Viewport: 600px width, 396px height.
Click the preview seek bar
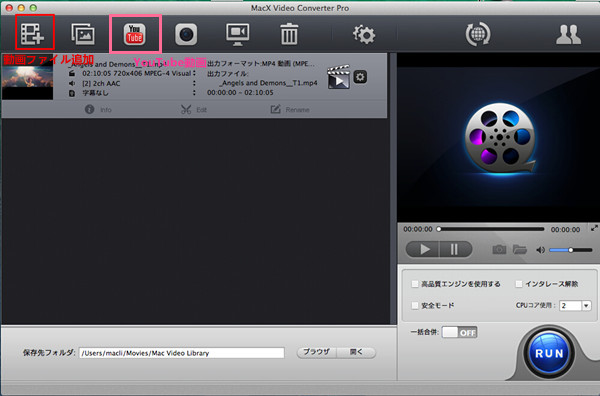(491, 229)
